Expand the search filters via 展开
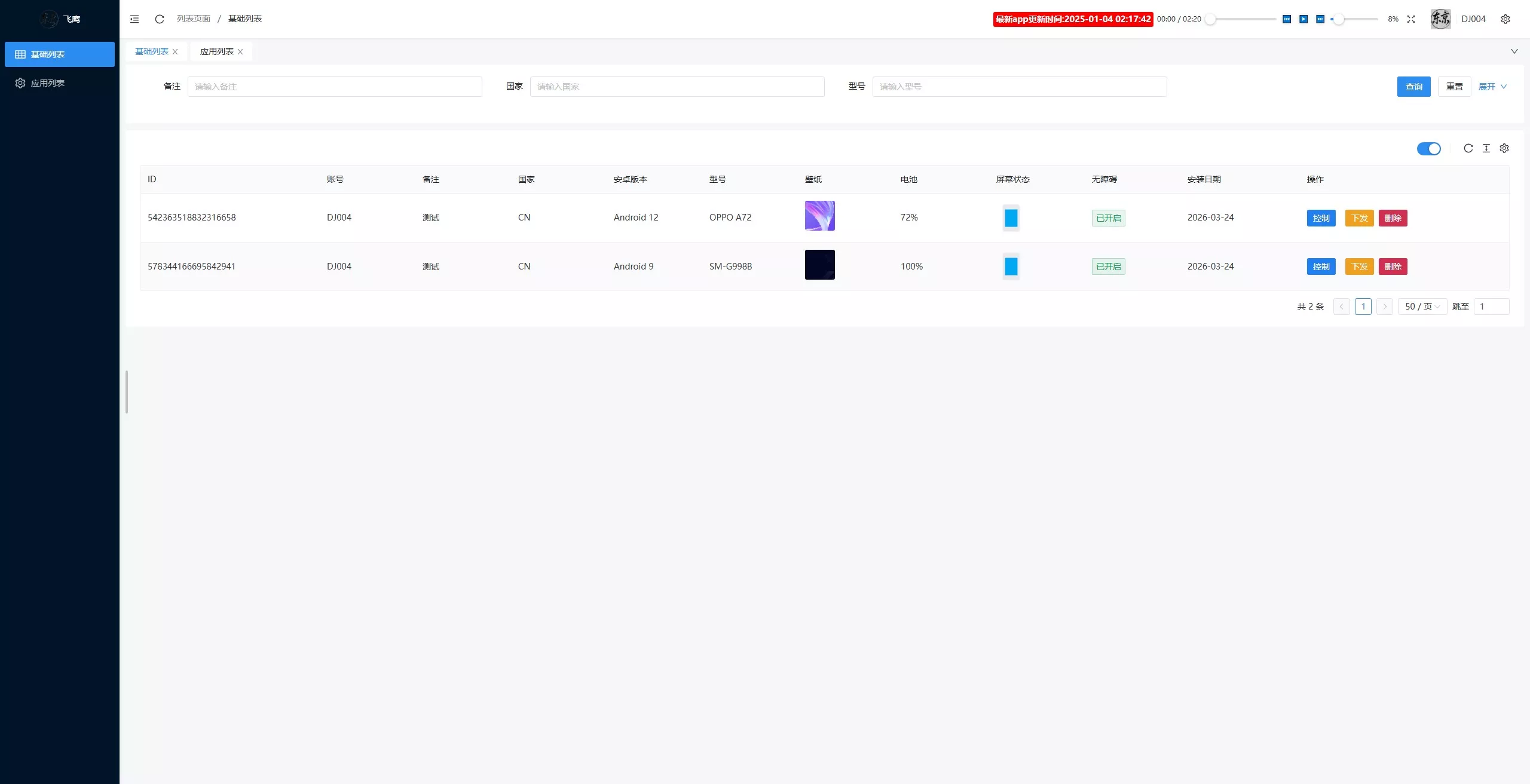 tap(1491, 86)
